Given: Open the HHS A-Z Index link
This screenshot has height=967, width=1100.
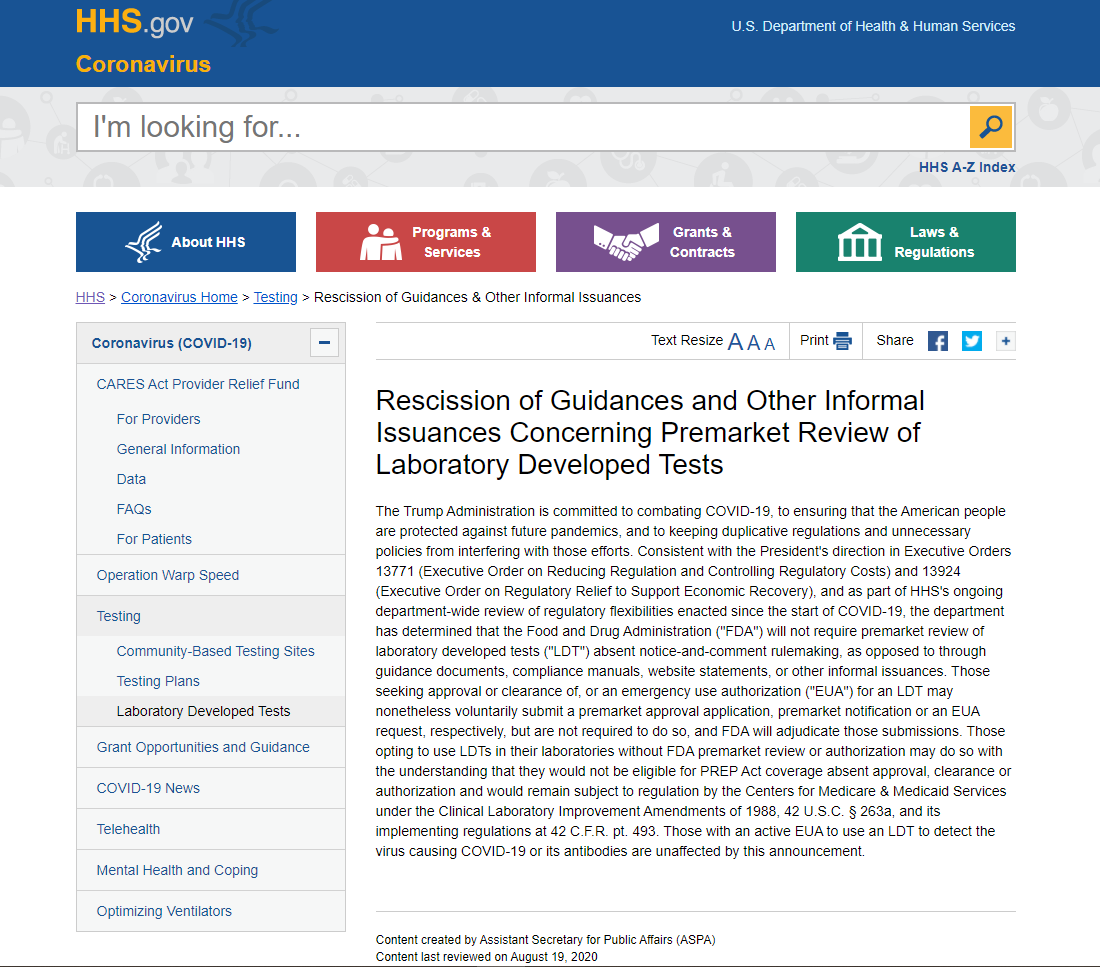Looking at the screenshot, I should coord(966,167).
